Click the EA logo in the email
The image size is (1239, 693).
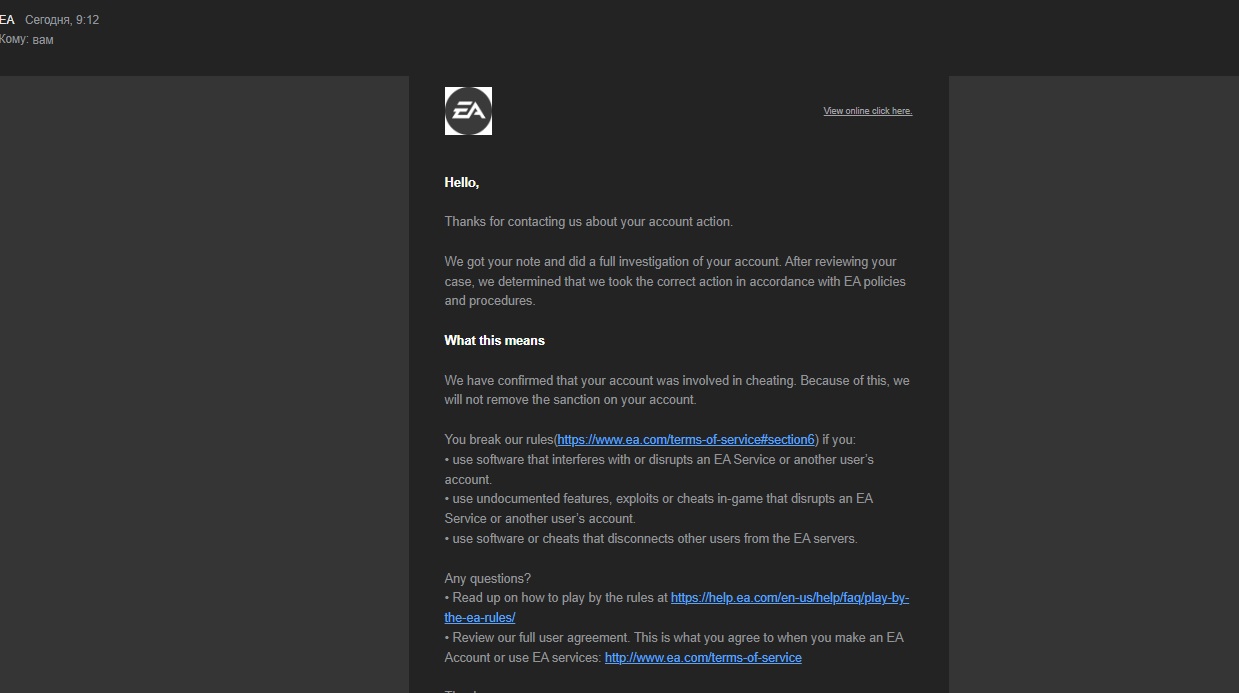(x=468, y=111)
